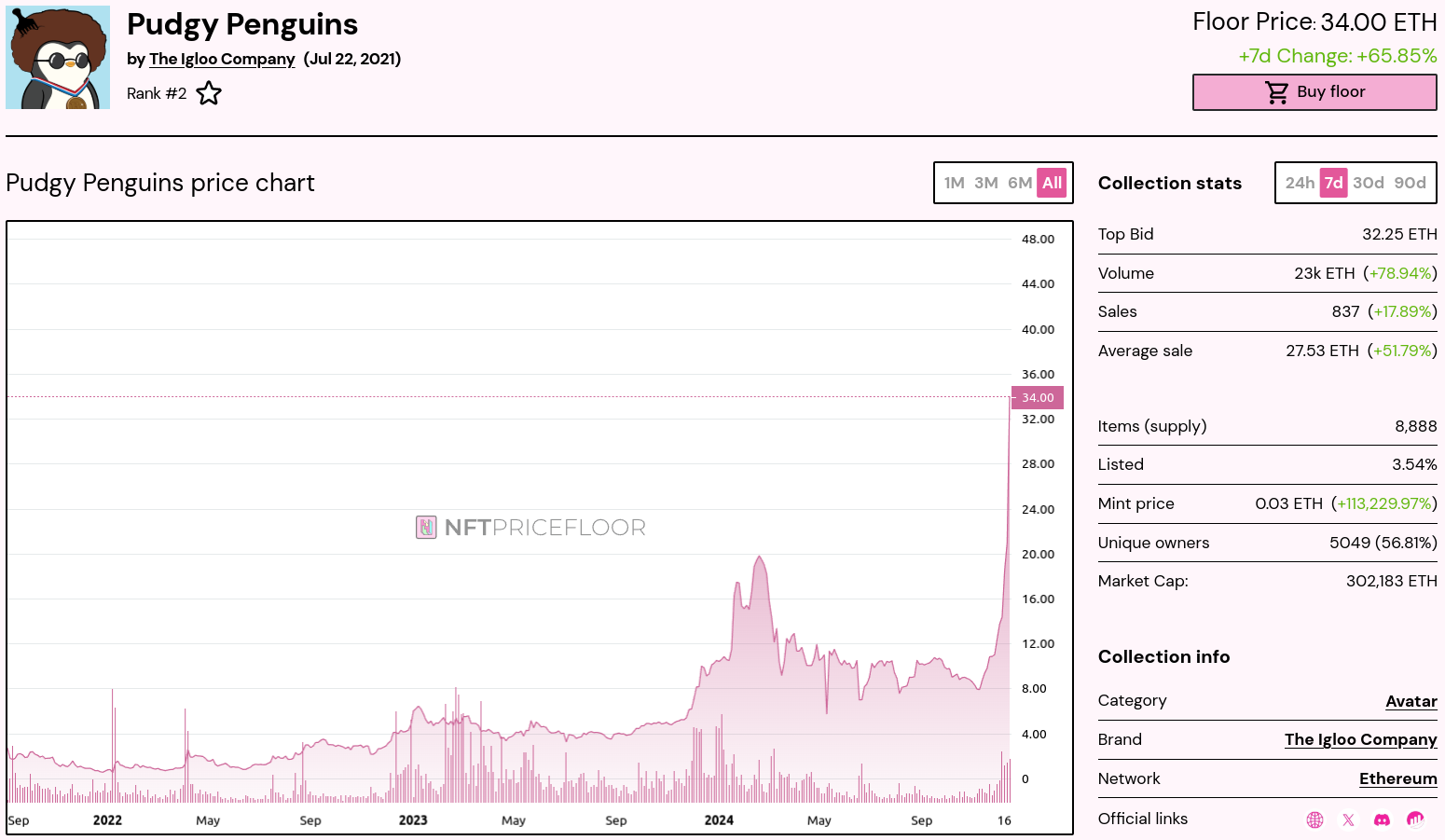Click the Listed 3.54% value

[x=1414, y=464]
